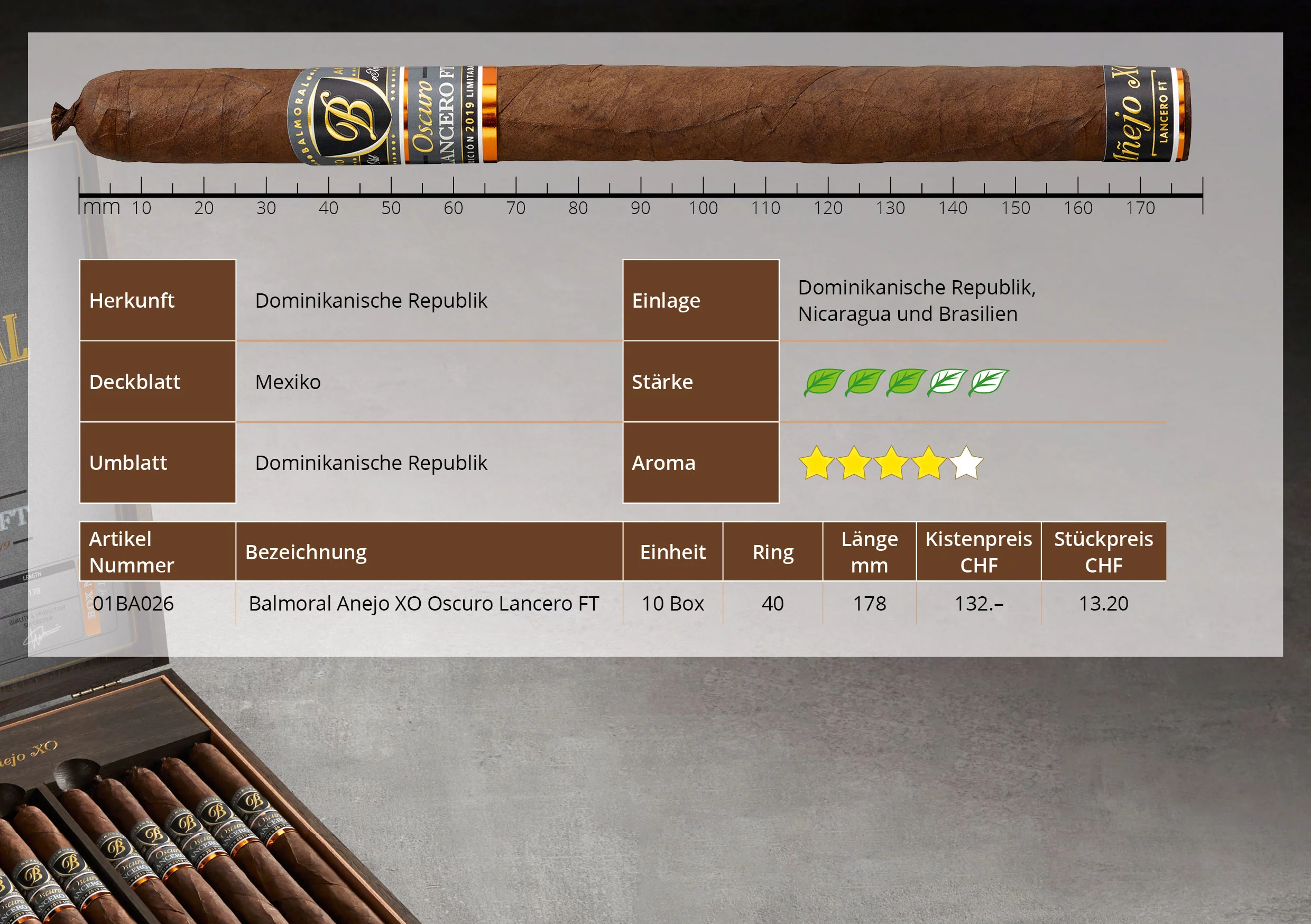This screenshot has width=1311, height=924.
Task: Select unit price 13.20
Action: click(1104, 604)
